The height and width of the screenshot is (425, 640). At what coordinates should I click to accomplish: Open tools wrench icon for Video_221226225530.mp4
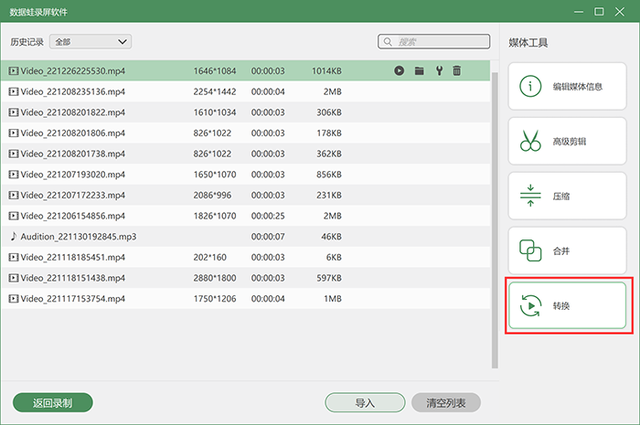click(439, 71)
